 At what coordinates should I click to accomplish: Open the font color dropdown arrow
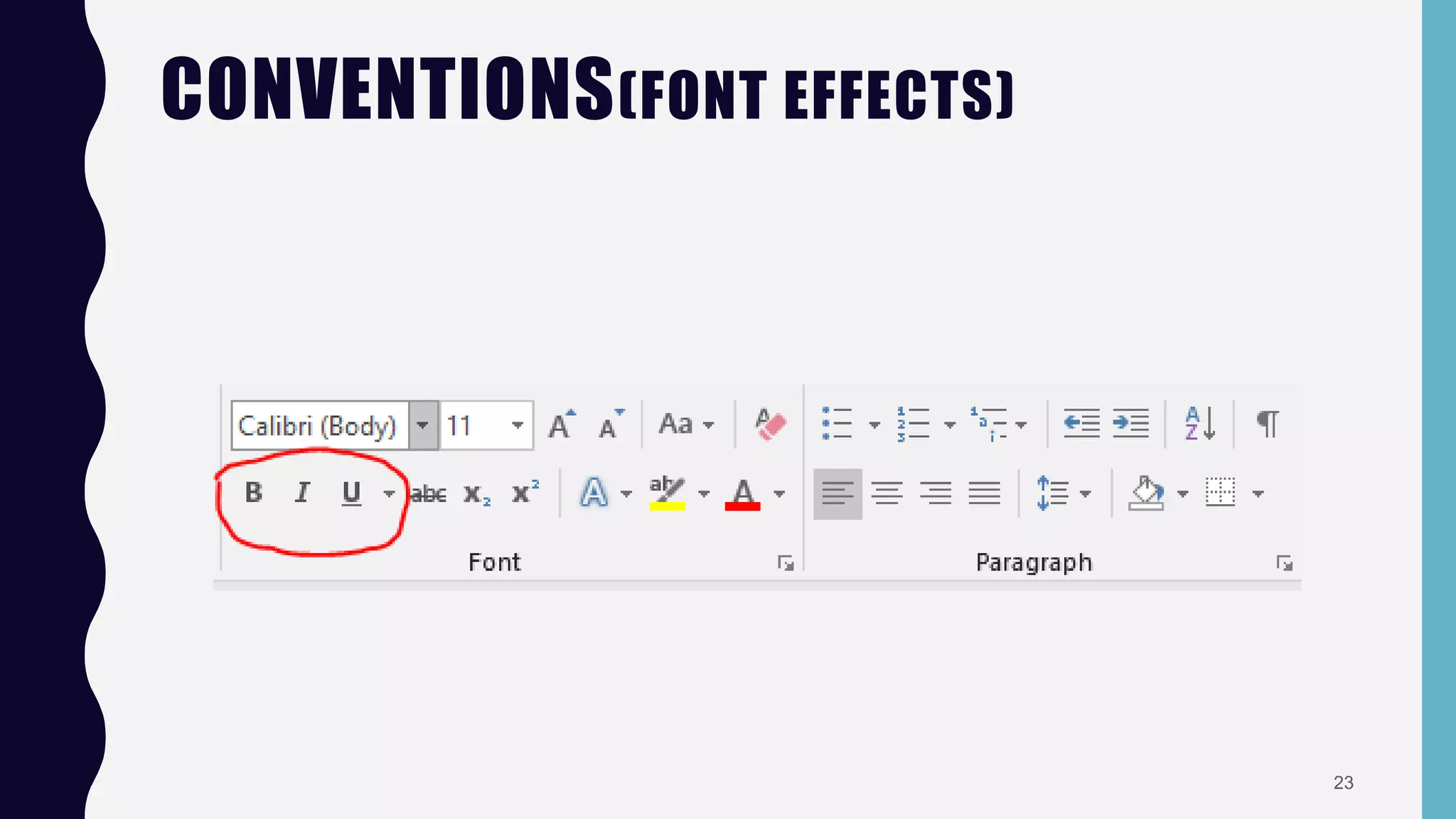779,493
